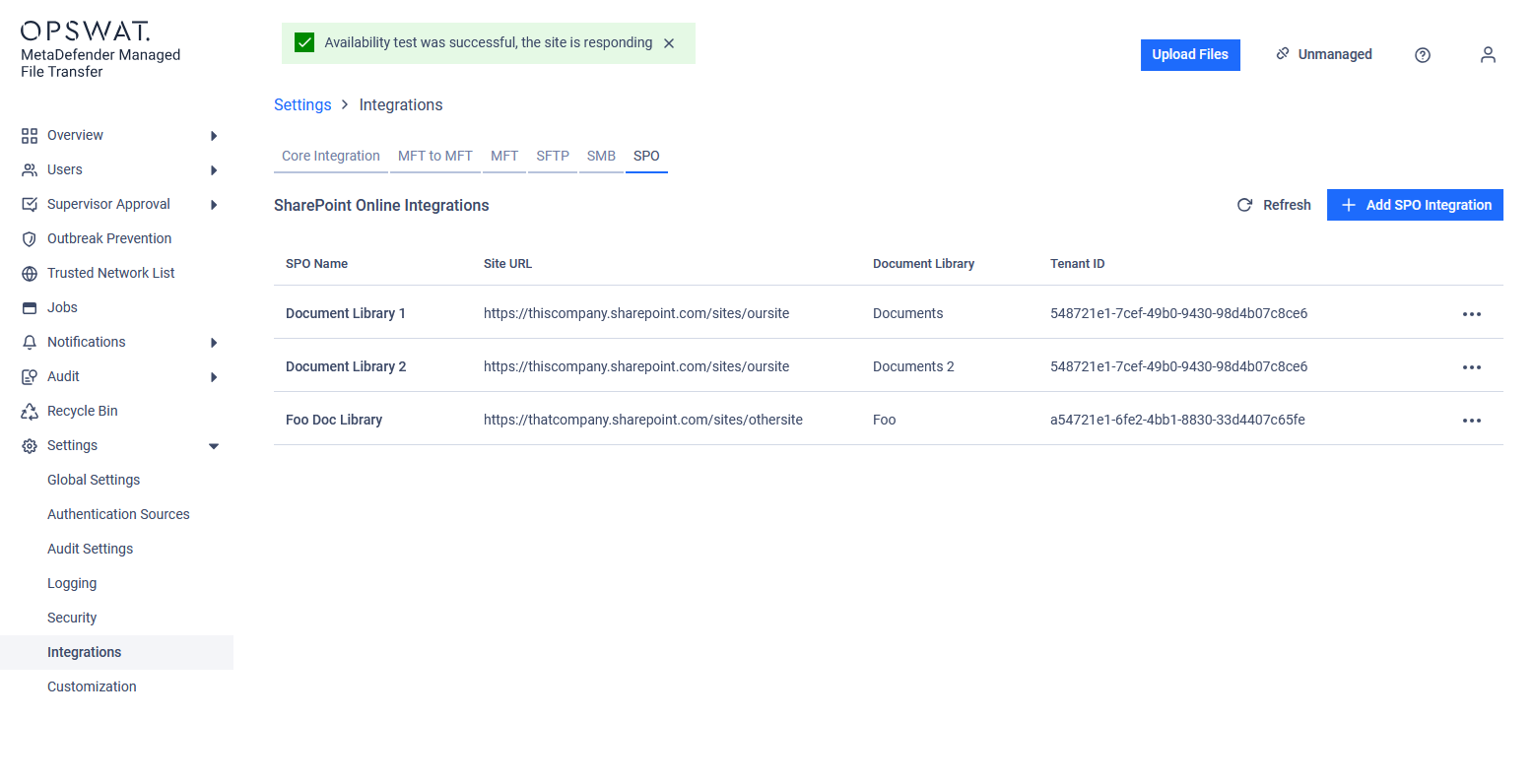Viewport: 1531px width, 784px height.
Task: Click the Upload Files button
Action: [x=1190, y=55]
